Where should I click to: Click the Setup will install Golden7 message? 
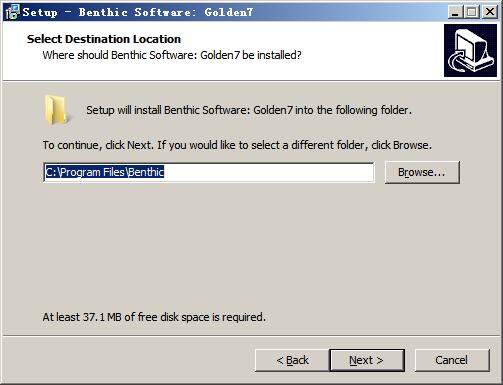(x=249, y=110)
